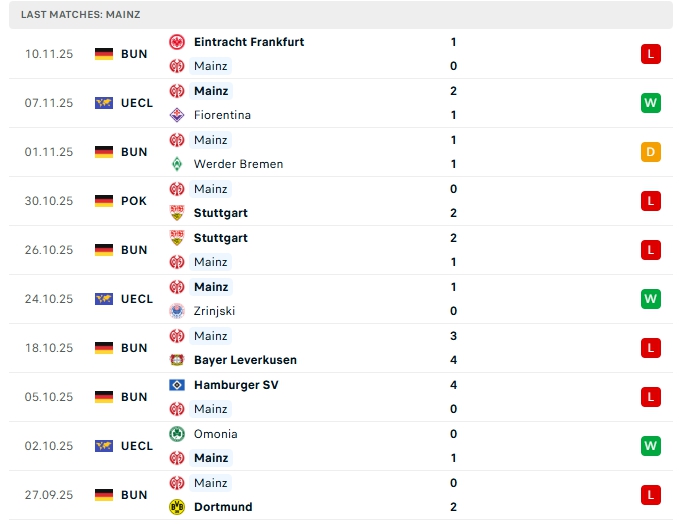The width and height of the screenshot is (683, 524).
Task: Click German flag on 10.11.25 match
Action: (x=104, y=54)
